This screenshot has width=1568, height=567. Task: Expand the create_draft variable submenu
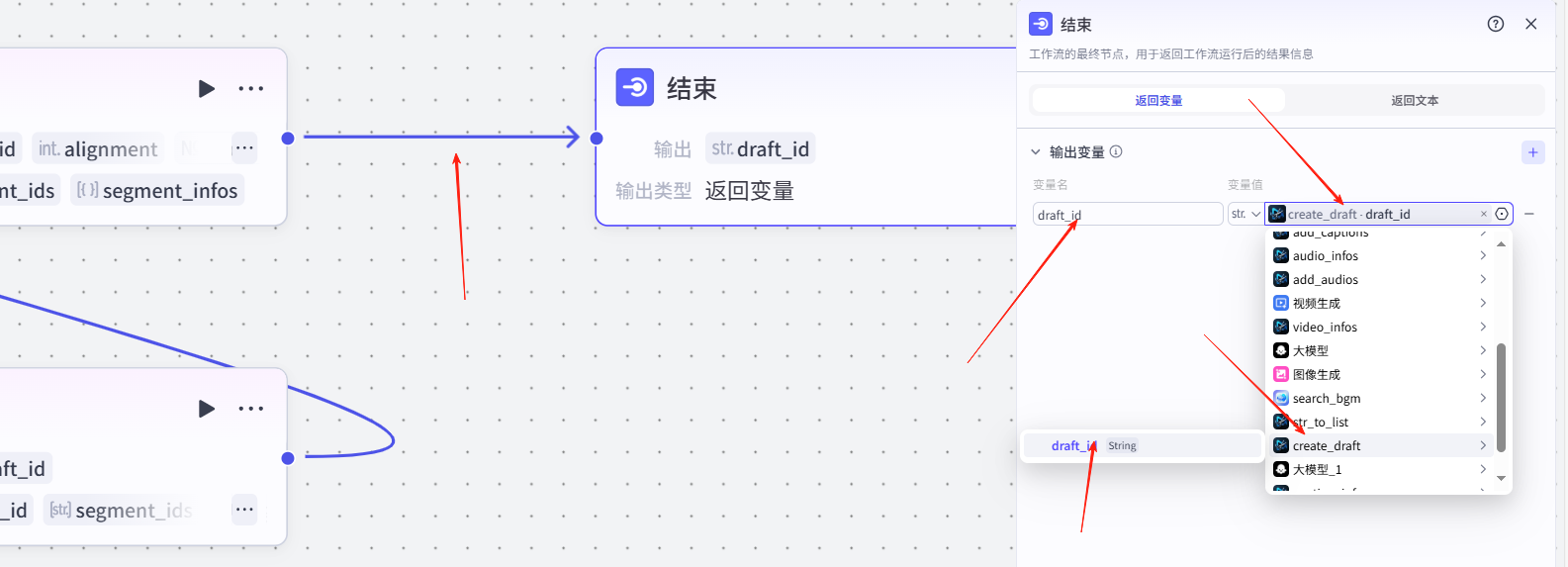click(x=1483, y=446)
